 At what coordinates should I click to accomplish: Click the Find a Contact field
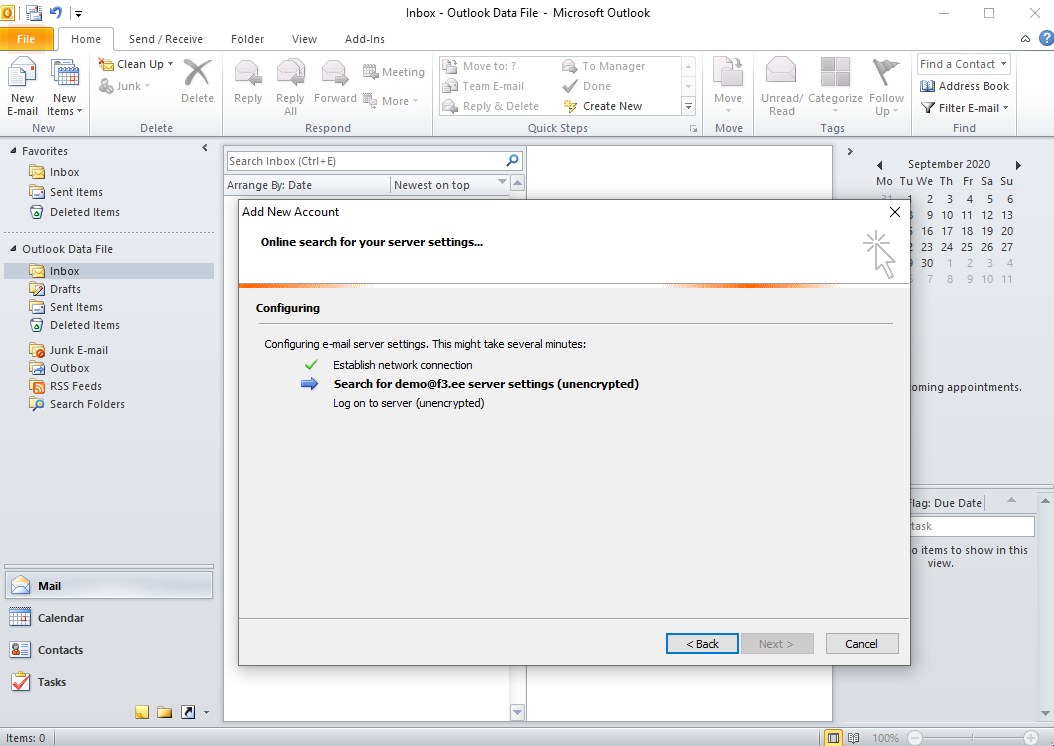coord(964,64)
